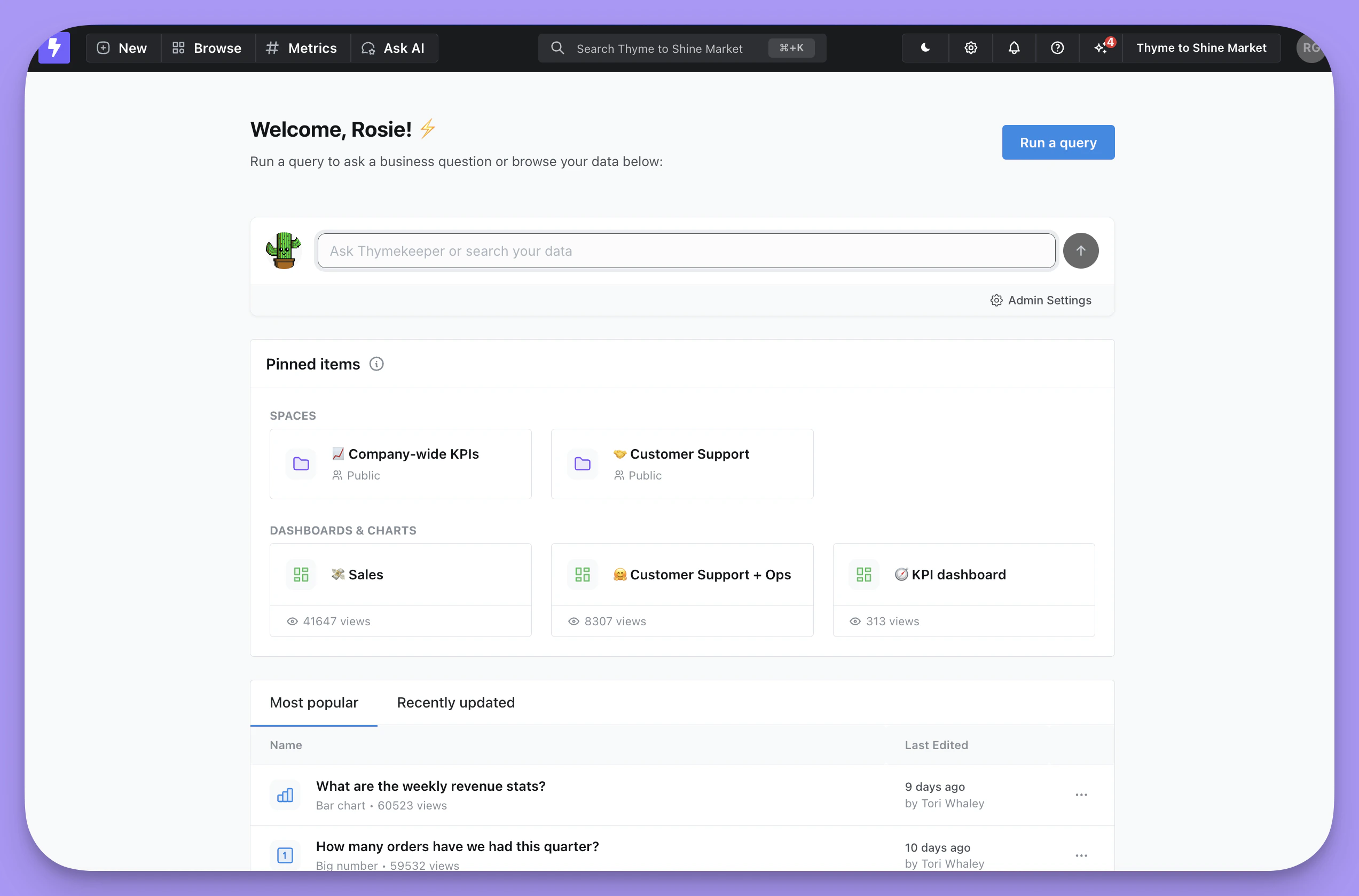This screenshot has height=896, width=1359.
Task: Open Admin Settings link
Action: (1041, 300)
